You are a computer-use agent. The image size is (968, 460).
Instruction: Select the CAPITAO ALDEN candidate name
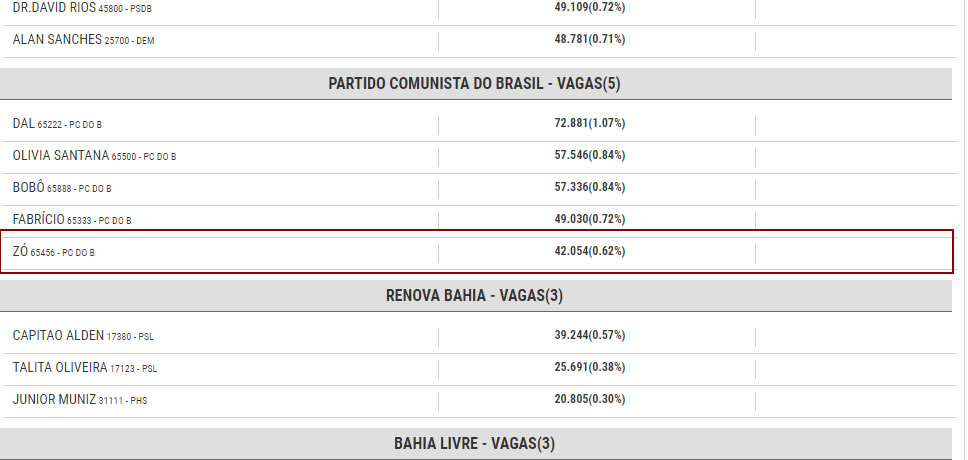[x=58, y=335]
